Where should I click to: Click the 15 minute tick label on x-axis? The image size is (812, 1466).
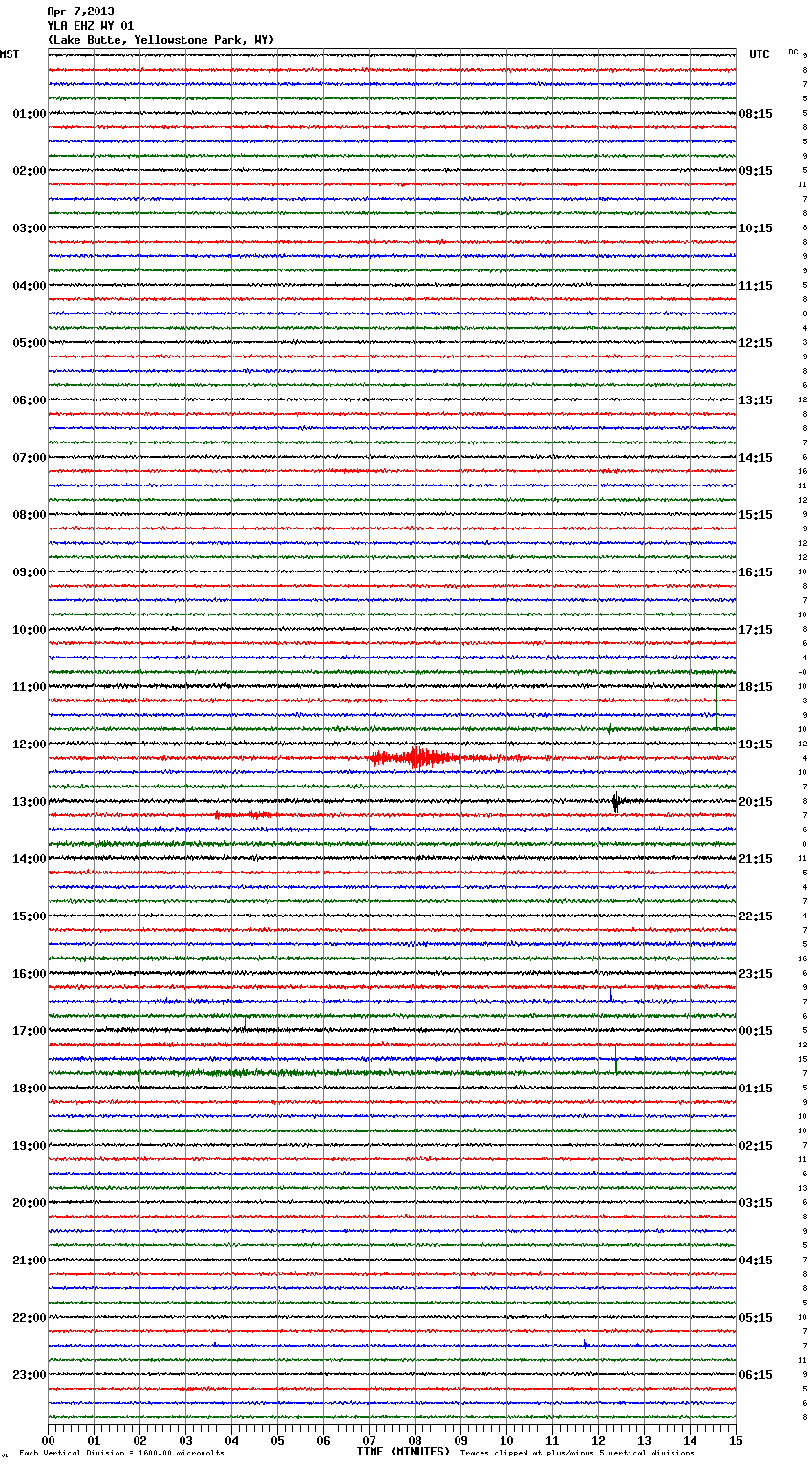[x=736, y=1440]
